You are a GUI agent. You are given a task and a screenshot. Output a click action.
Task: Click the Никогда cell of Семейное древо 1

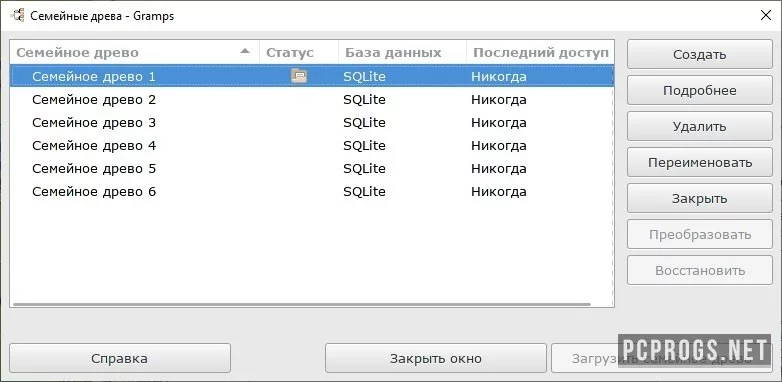click(x=499, y=76)
